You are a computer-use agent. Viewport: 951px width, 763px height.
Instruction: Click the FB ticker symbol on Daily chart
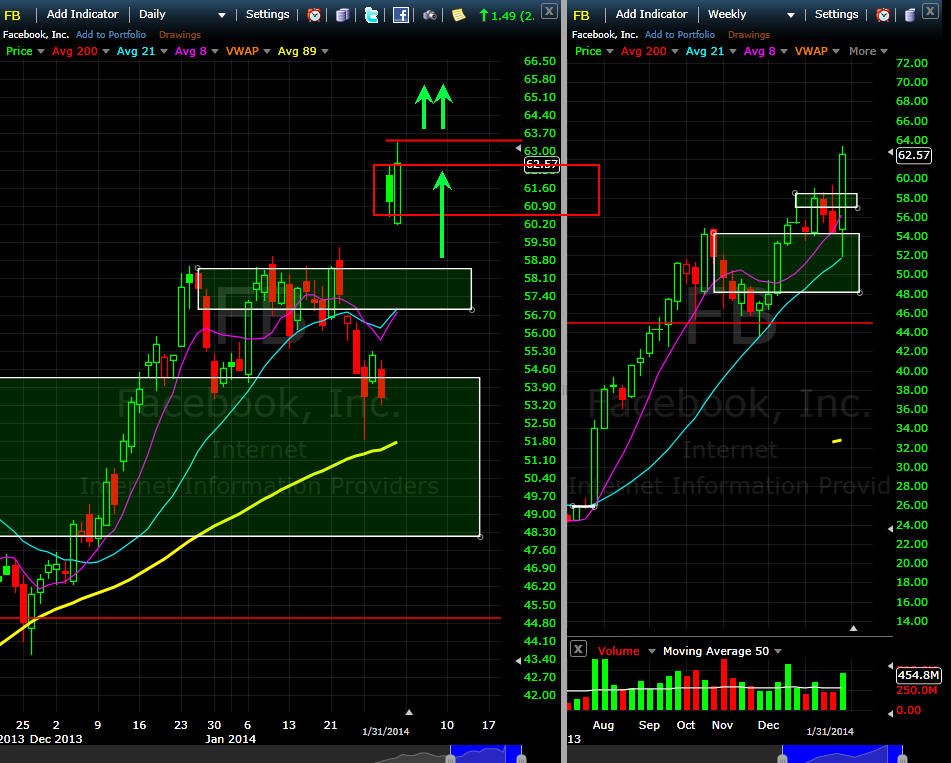[x=12, y=15]
